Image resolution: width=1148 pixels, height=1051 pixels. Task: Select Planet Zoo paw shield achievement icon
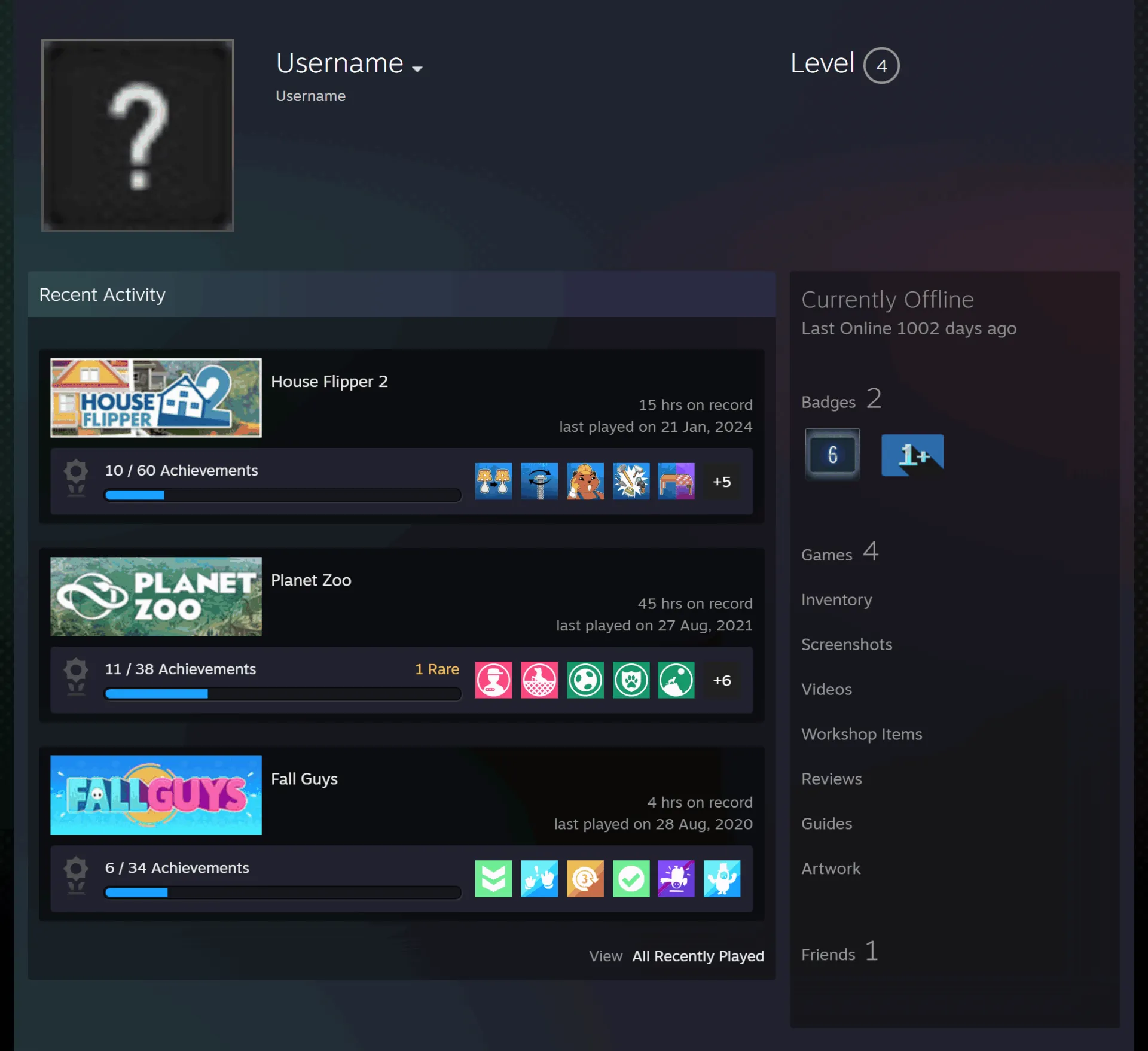coord(631,680)
